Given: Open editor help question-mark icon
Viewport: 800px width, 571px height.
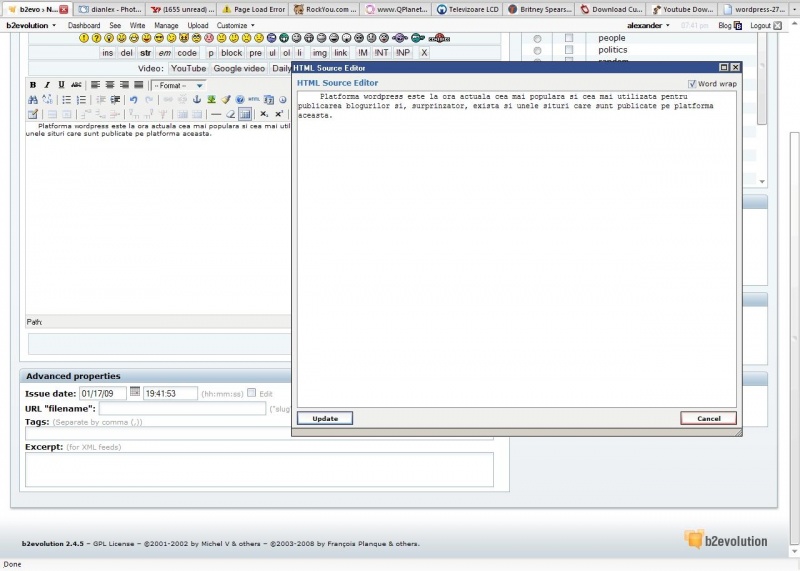Looking at the screenshot, I should [240, 100].
